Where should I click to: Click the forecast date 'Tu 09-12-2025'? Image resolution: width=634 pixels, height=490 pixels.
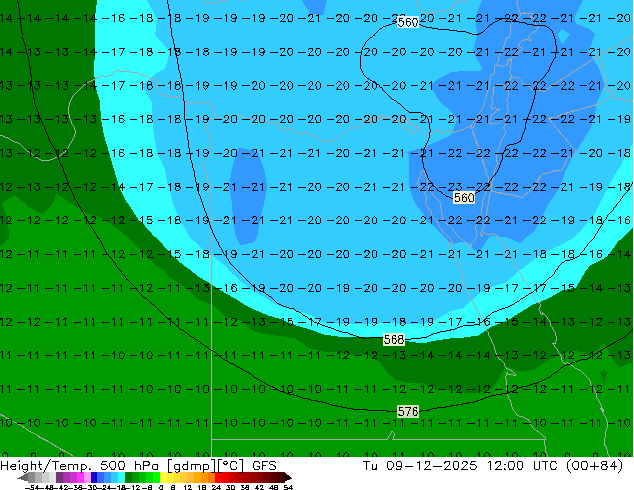pyautogui.click(x=420, y=466)
